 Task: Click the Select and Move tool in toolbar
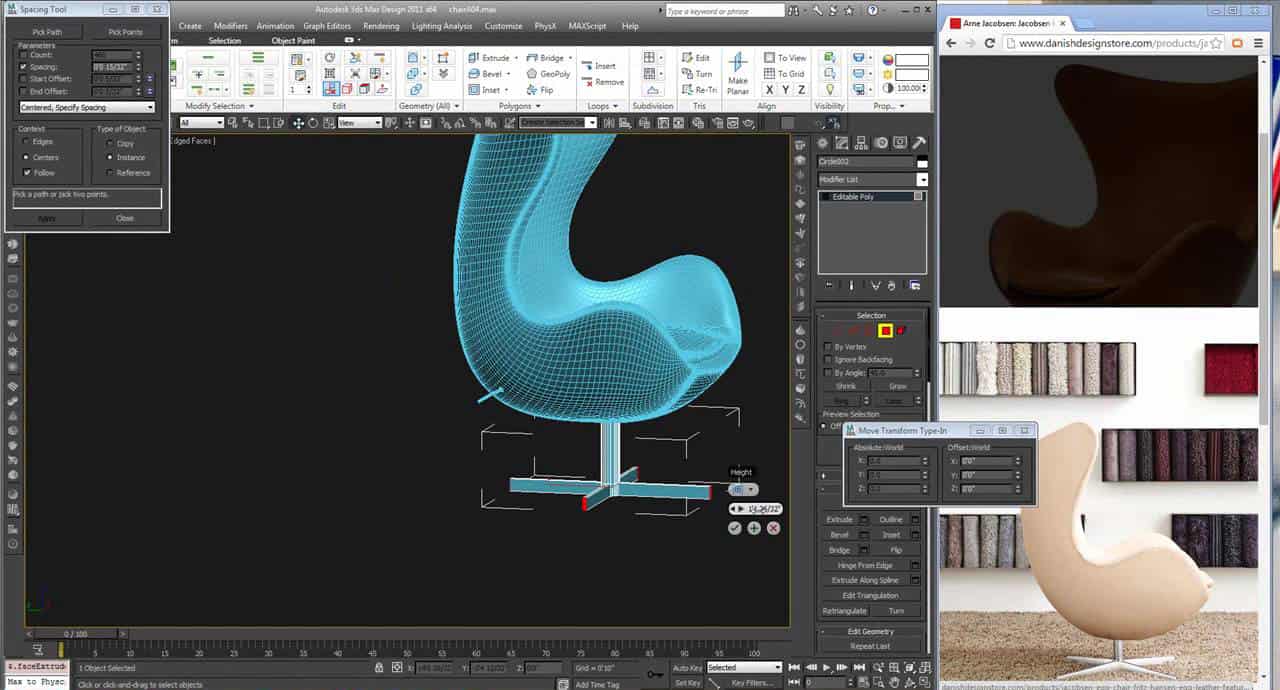[298, 123]
